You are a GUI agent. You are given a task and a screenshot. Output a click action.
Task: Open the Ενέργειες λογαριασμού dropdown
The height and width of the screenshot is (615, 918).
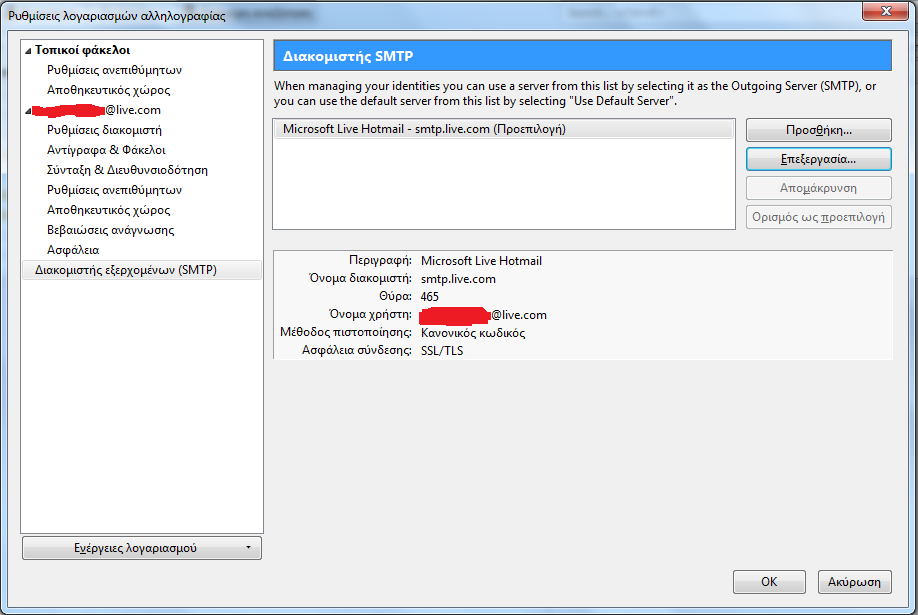point(142,548)
